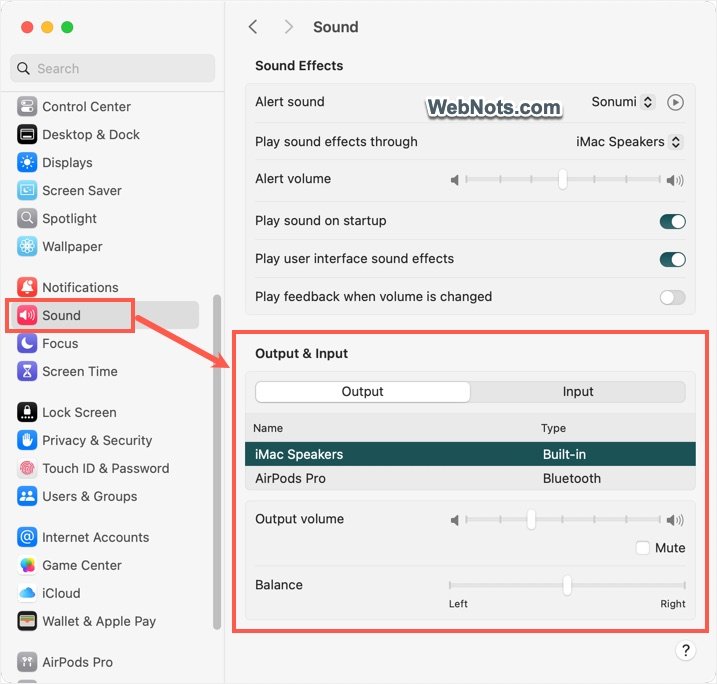Click the Control Center sidebar icon
The height and width of the screenshot is (684, 717).
coord(27,107)
